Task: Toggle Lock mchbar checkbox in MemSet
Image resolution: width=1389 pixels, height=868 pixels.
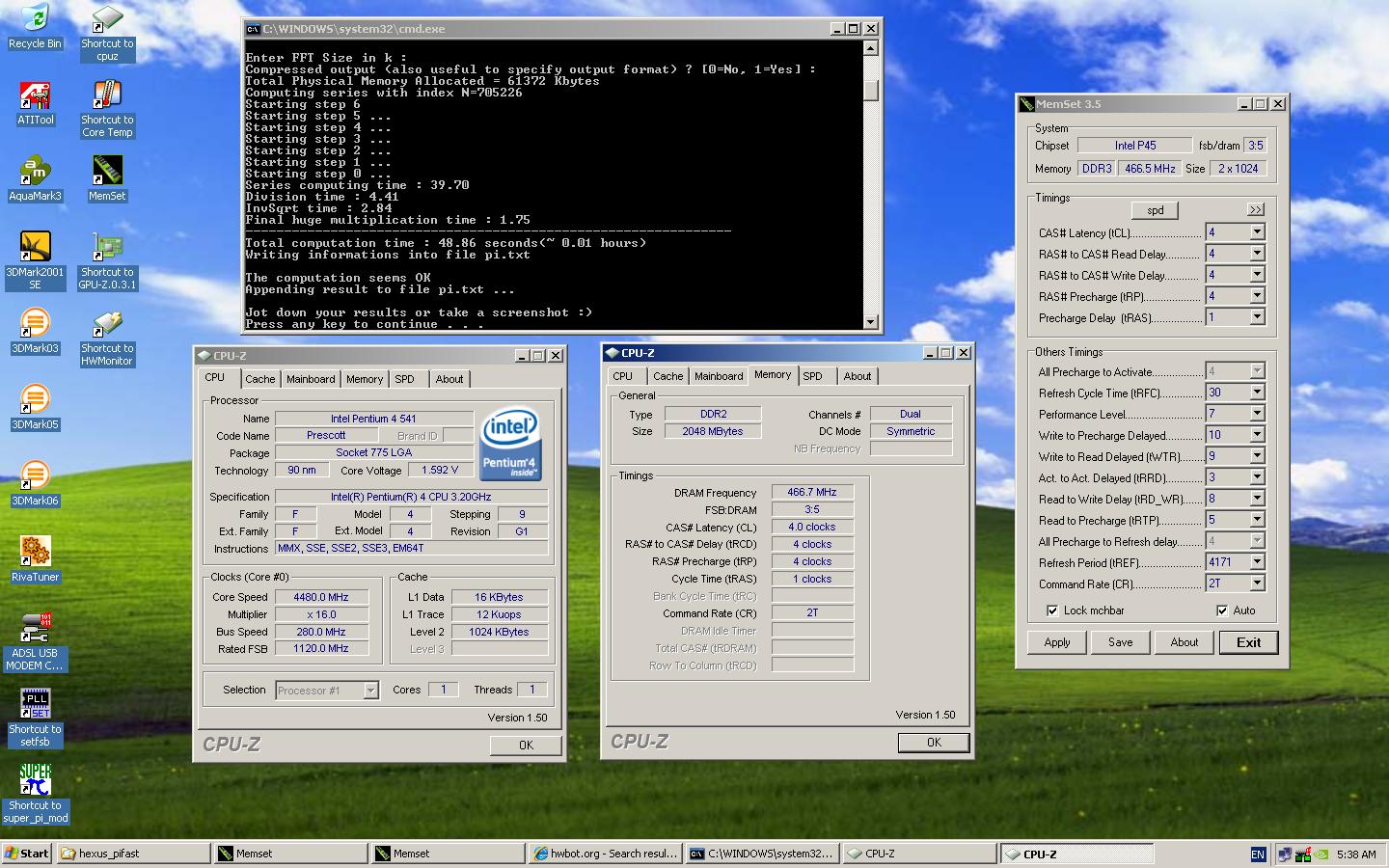Action: point(1052,610)
